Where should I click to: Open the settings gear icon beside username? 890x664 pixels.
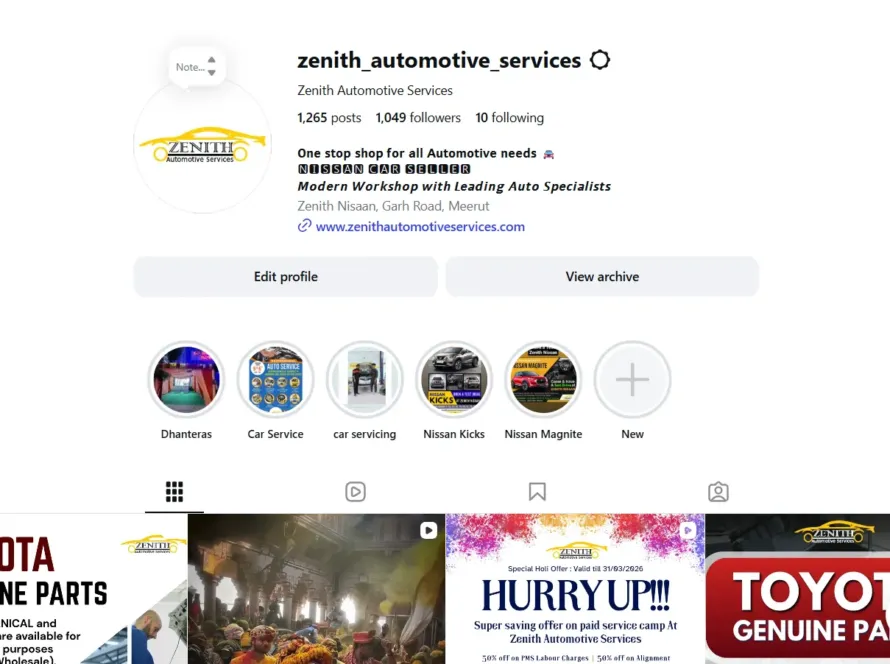tap(599, 60)
